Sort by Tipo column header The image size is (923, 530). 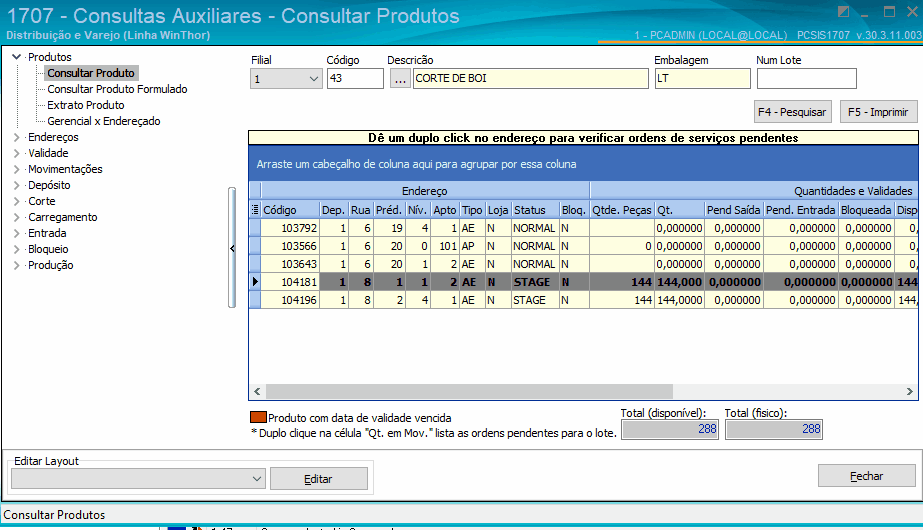pyautogui.click(x=472, y=210)
